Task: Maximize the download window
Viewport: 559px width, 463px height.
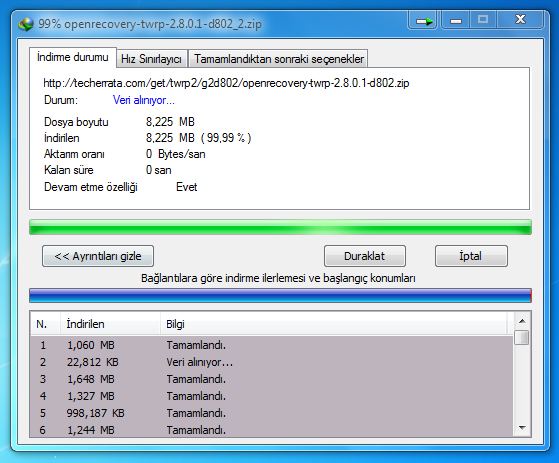Action: (483, 20)
